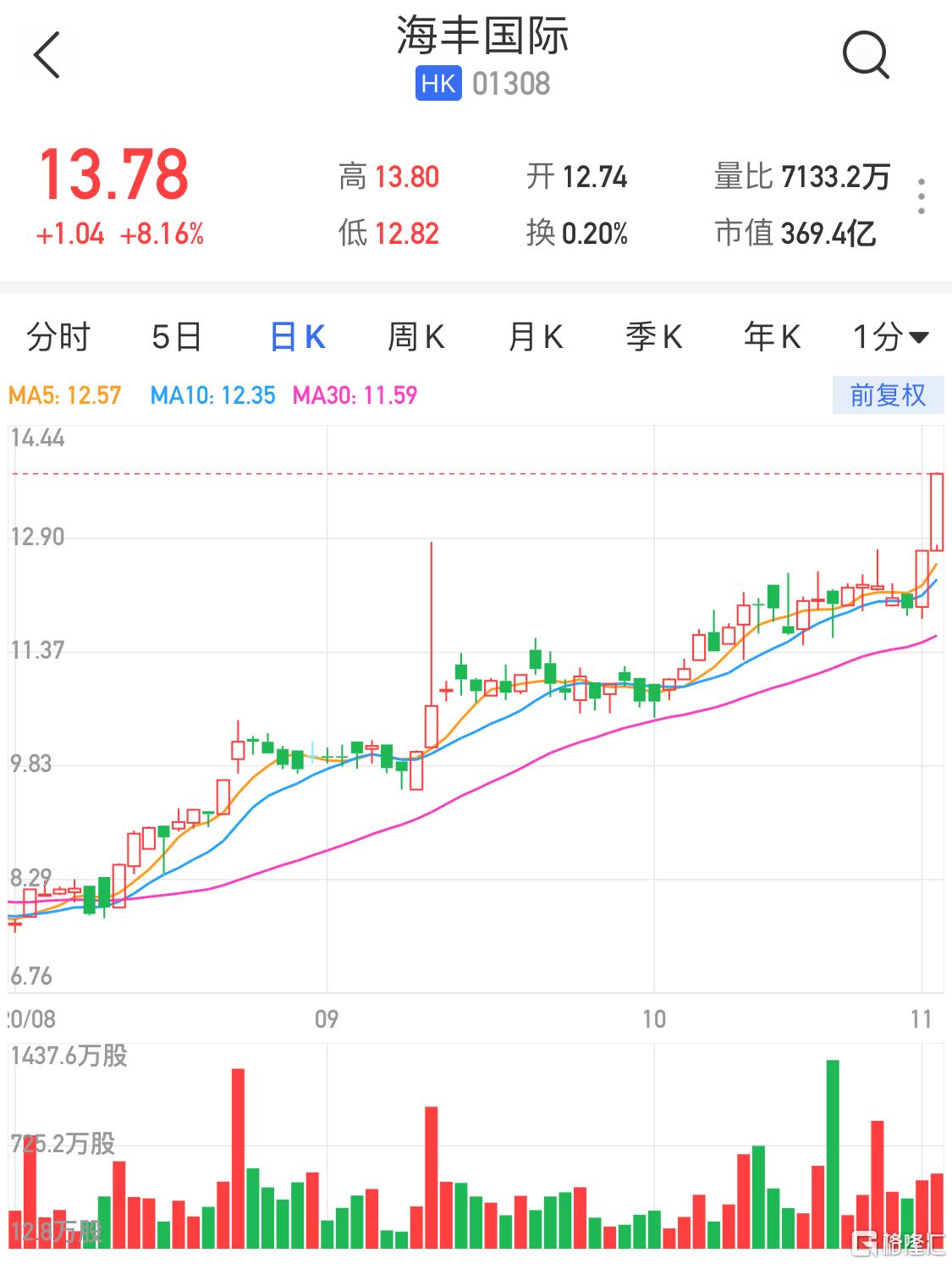This screenshot has height=1264, width=952.
Task: Open the 季K quarterly chart
Action: 653,337
